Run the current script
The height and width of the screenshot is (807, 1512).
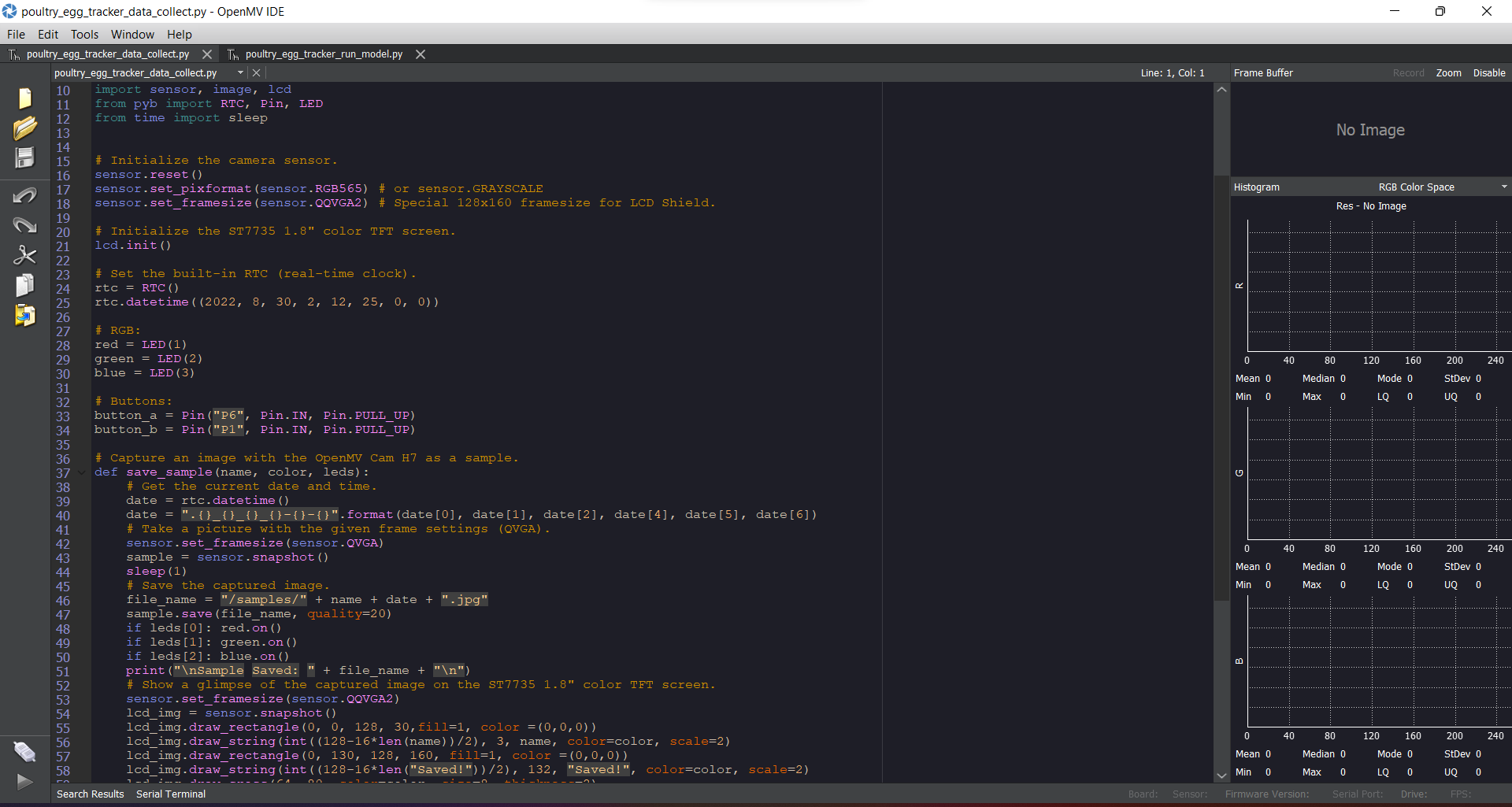pos(24,782)
